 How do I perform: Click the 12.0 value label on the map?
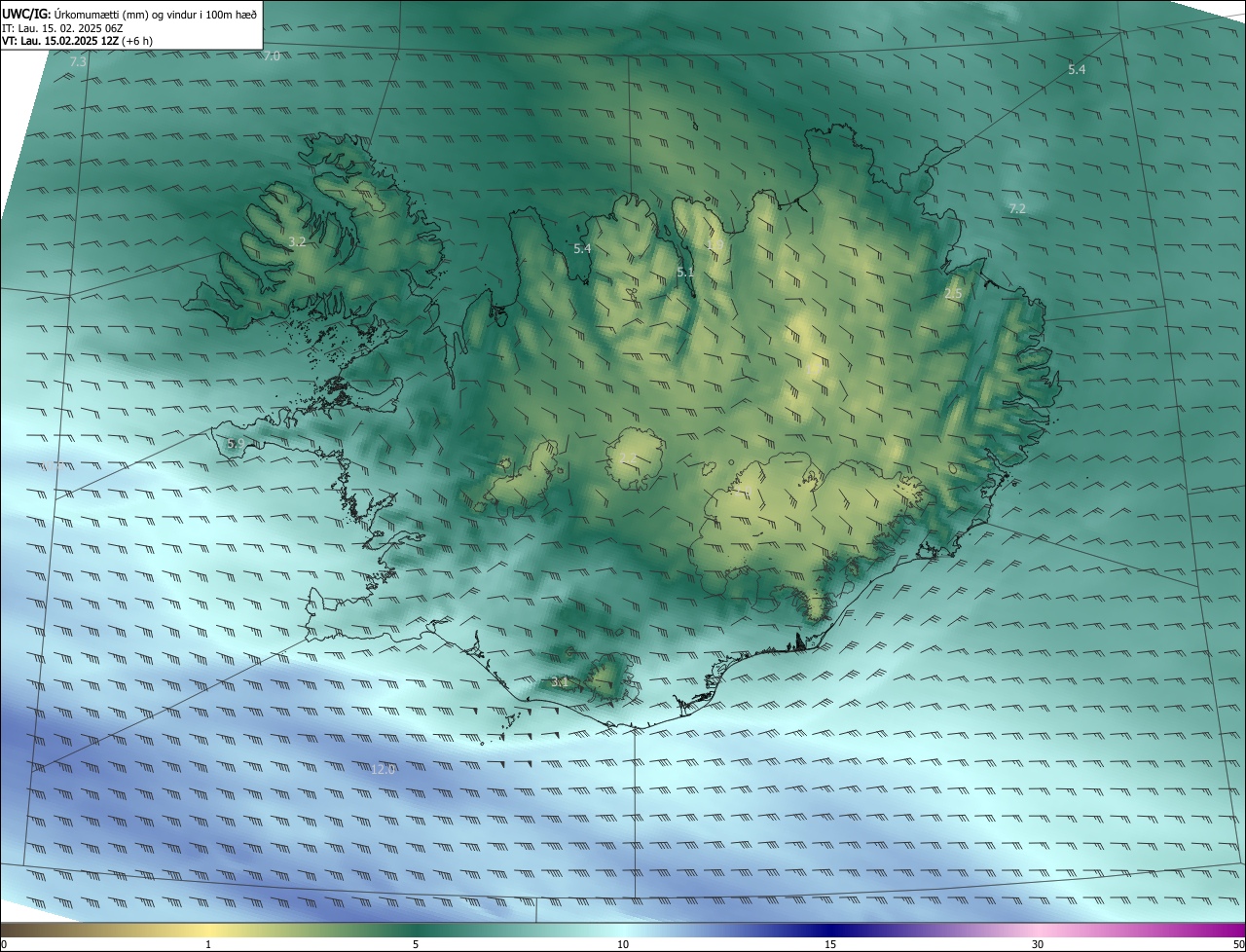tap(384, 770)
